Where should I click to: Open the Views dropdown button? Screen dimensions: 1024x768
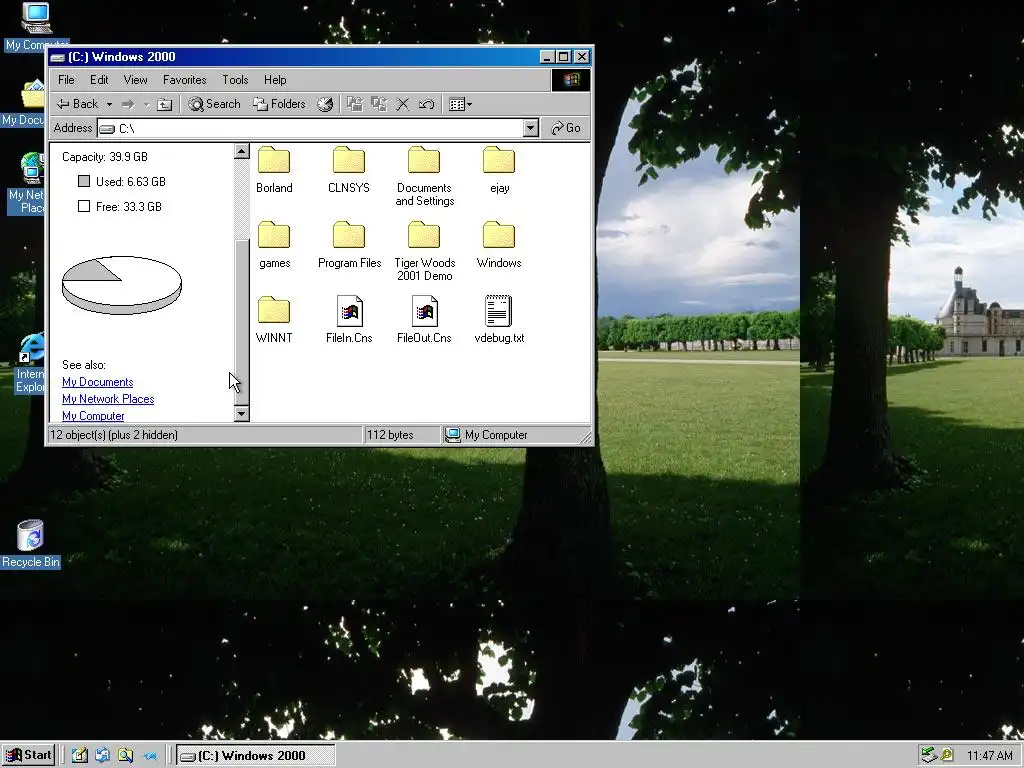460,104
